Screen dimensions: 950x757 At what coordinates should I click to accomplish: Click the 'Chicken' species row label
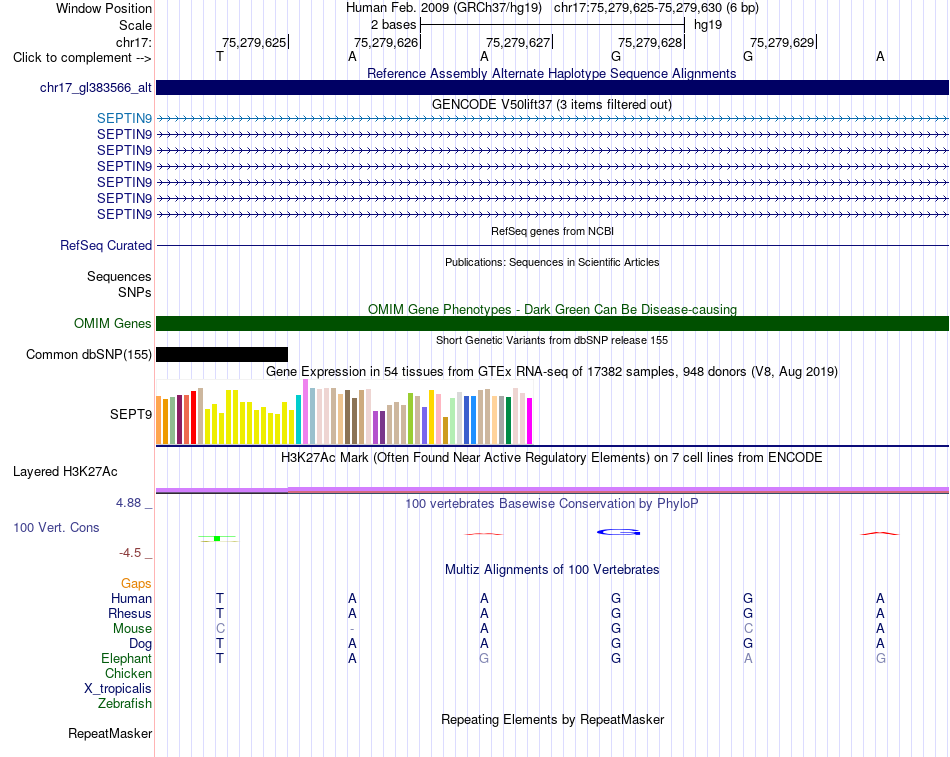point(128,673)
